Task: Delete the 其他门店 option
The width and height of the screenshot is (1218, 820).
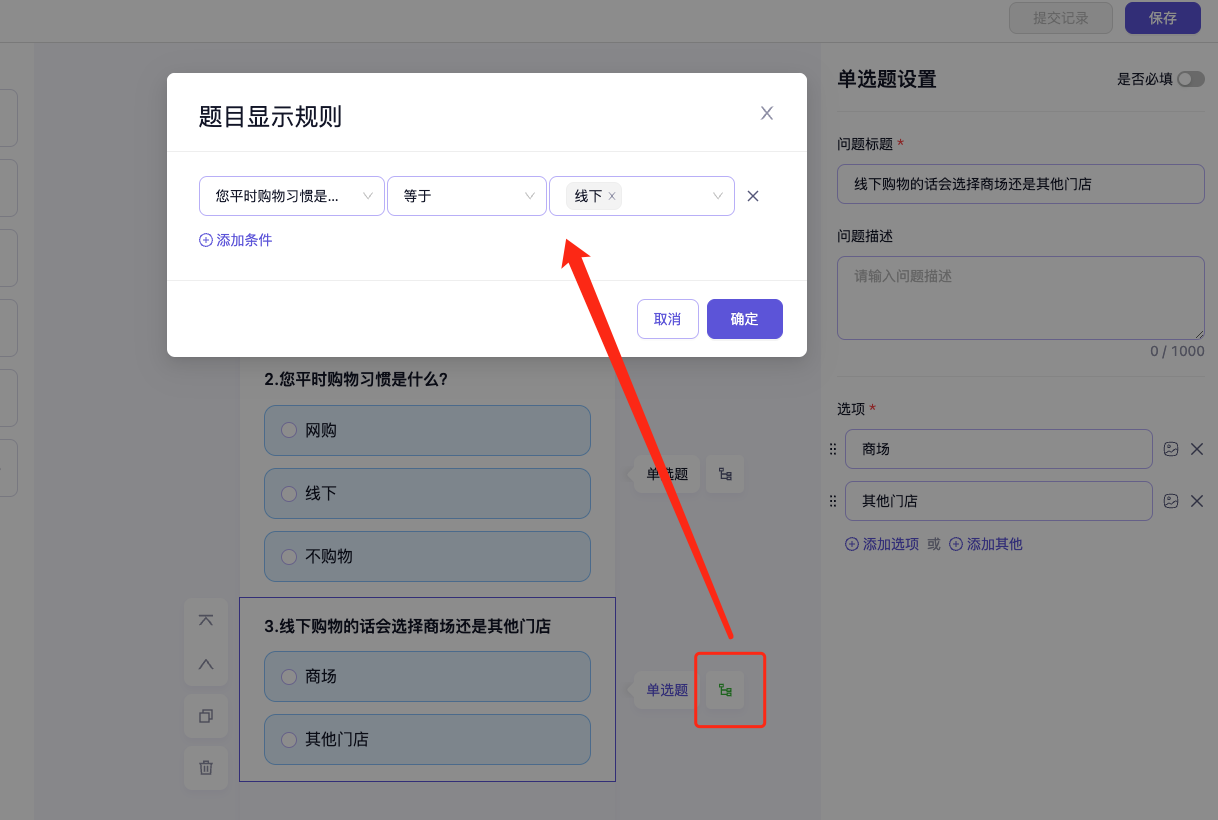Action: pos(1196,501)
